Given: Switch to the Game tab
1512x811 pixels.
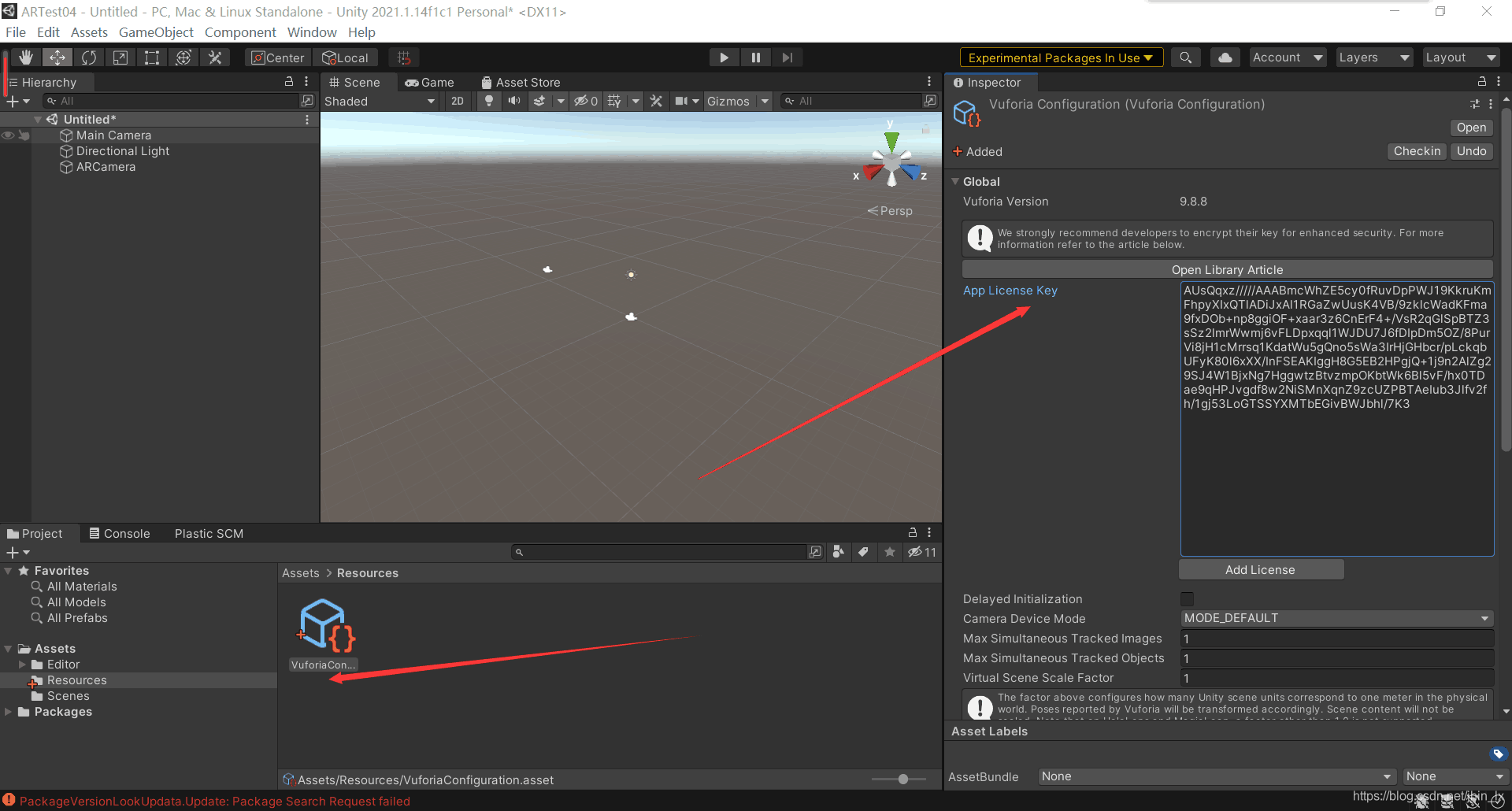Looking at the screenshot, I should coord(430,82).
